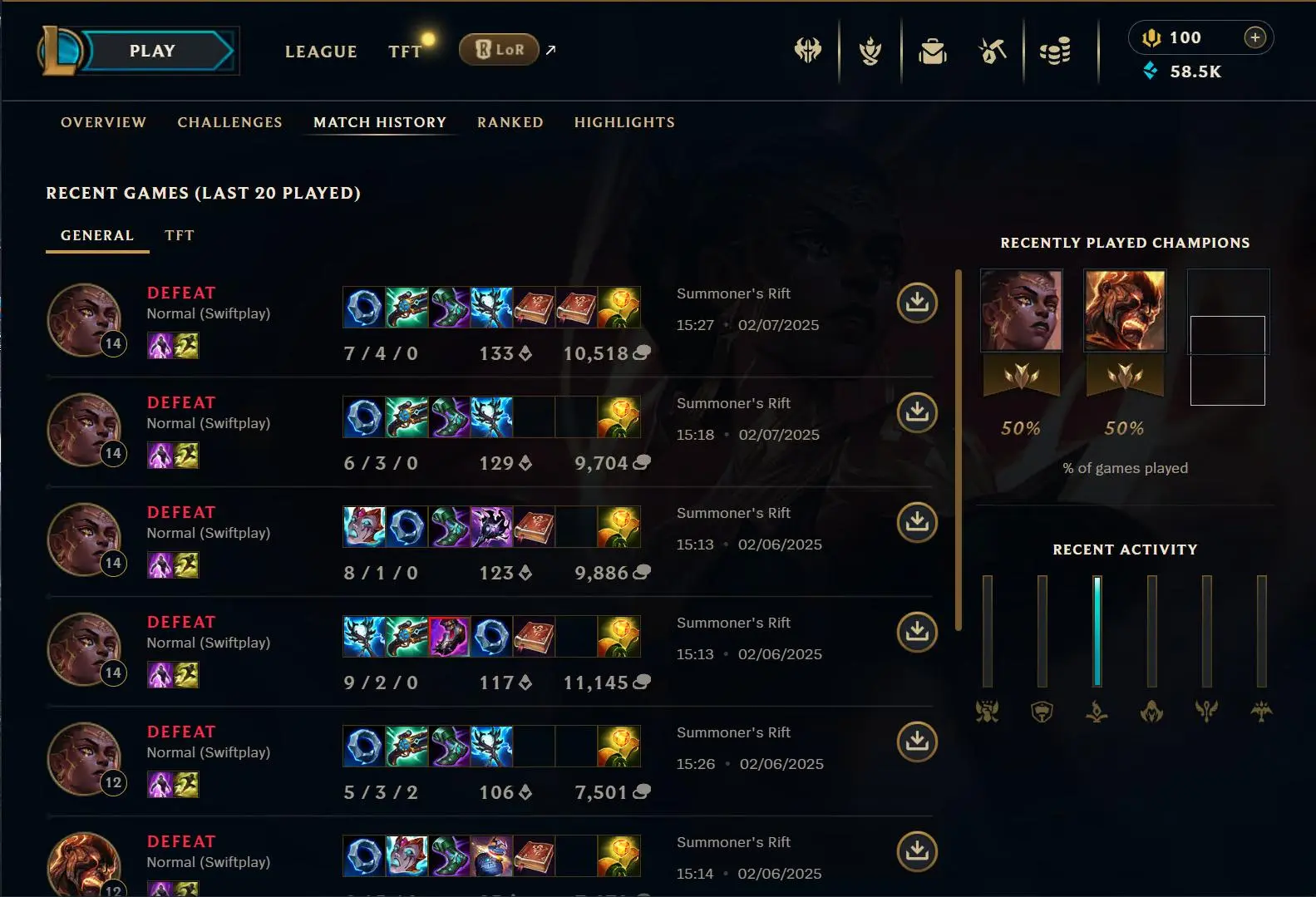
Task: Select the GENERAL recent games tab
Action: (97, 235)
